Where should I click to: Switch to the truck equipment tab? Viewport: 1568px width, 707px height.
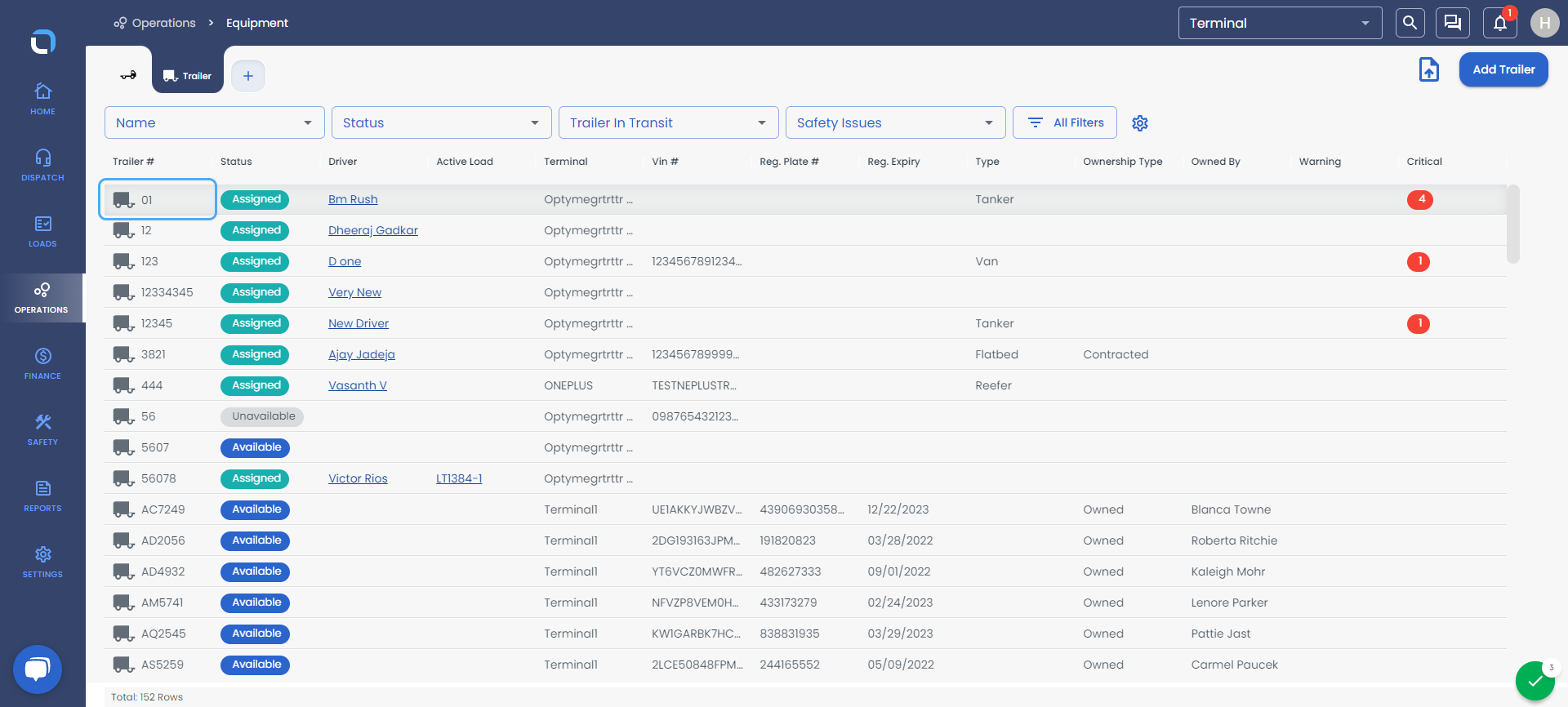pyautogui.click(x=128, y=75)
